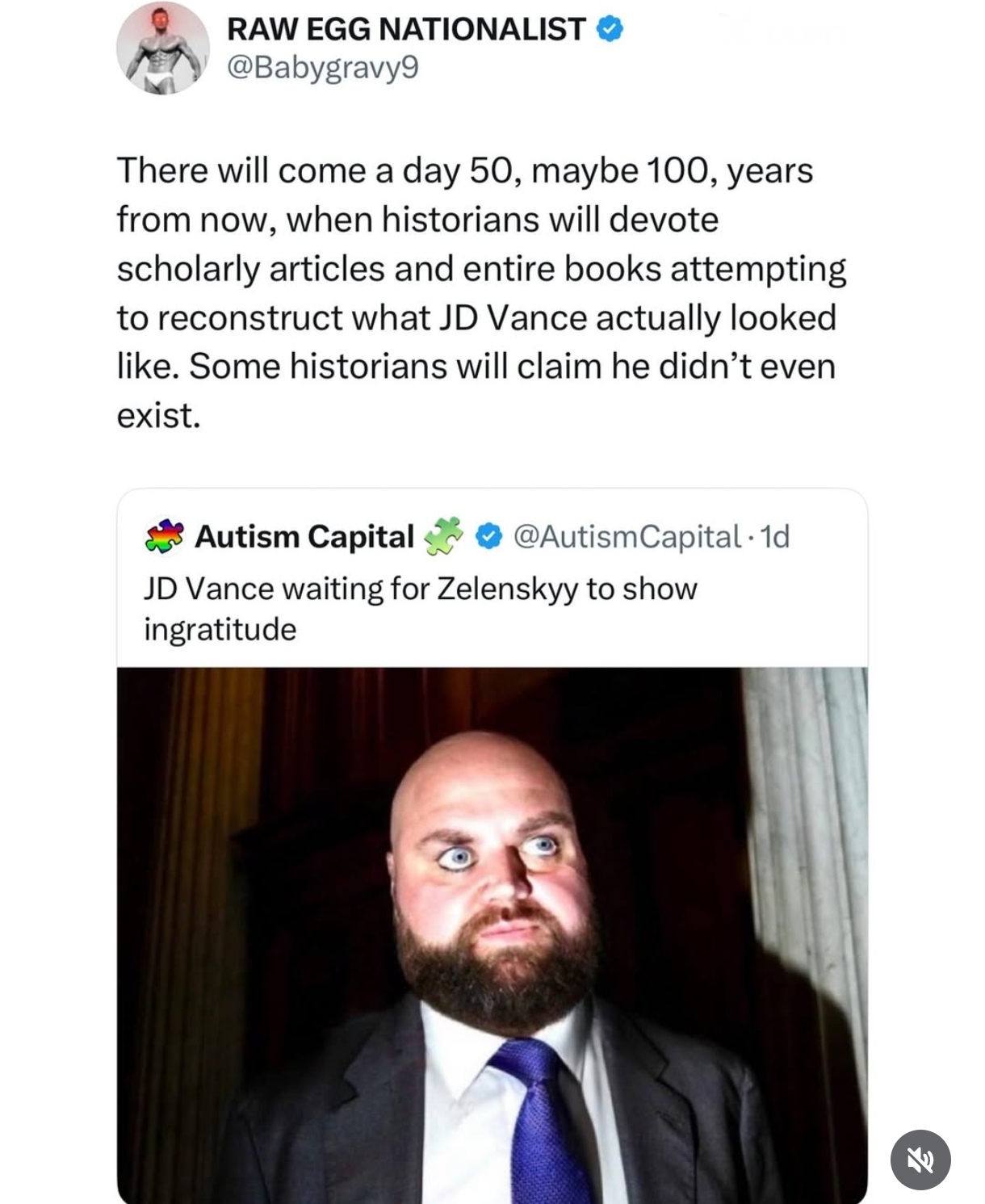Open the Autism Capital account name
Screen dimensions: 985x1204
coord(304,536)
